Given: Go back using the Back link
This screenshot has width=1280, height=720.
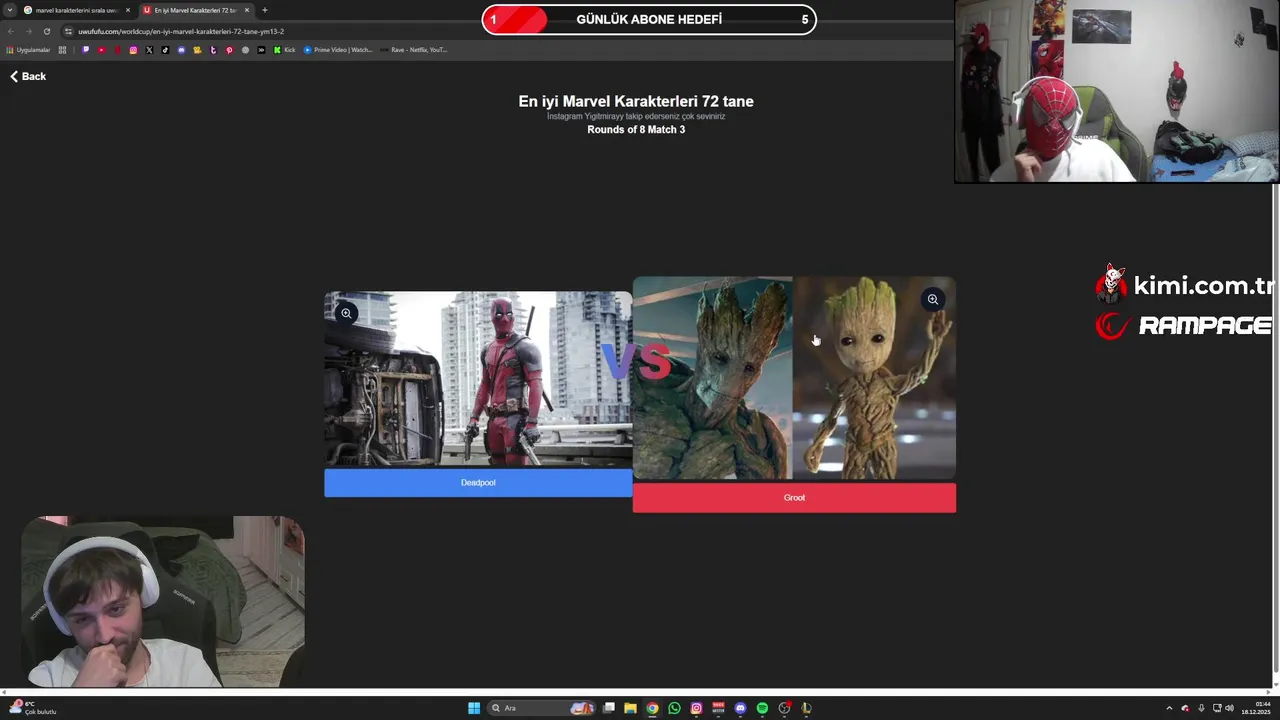Looking at the screenshot, I should [28, 76].
